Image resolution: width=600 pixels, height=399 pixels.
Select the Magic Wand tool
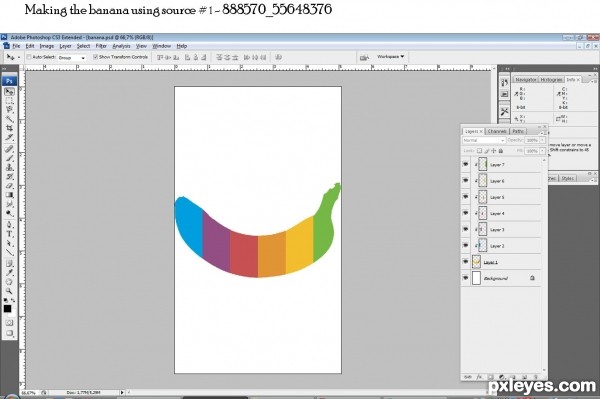tap(9, 119)
